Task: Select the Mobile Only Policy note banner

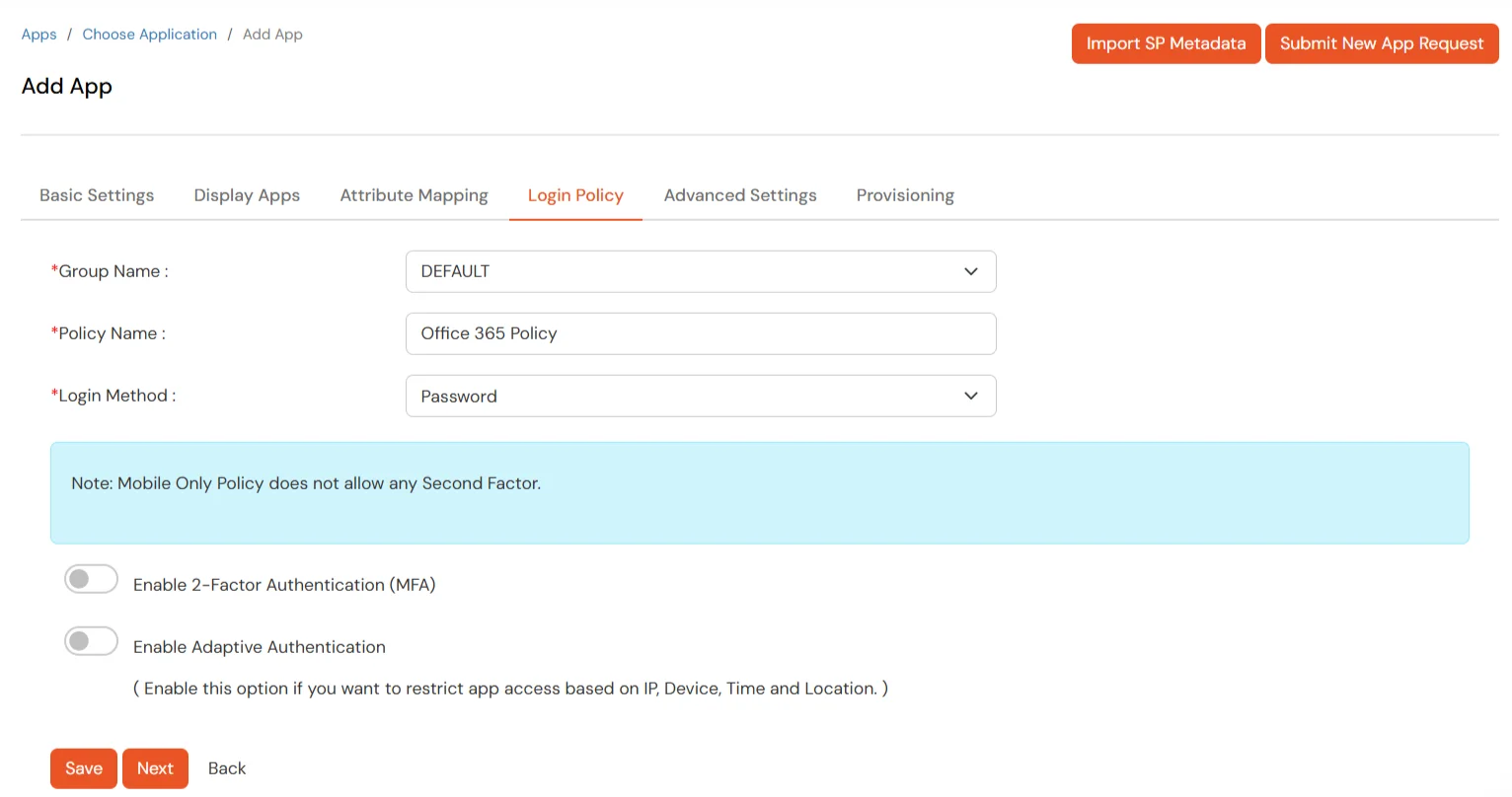Action: pos(760,490)
